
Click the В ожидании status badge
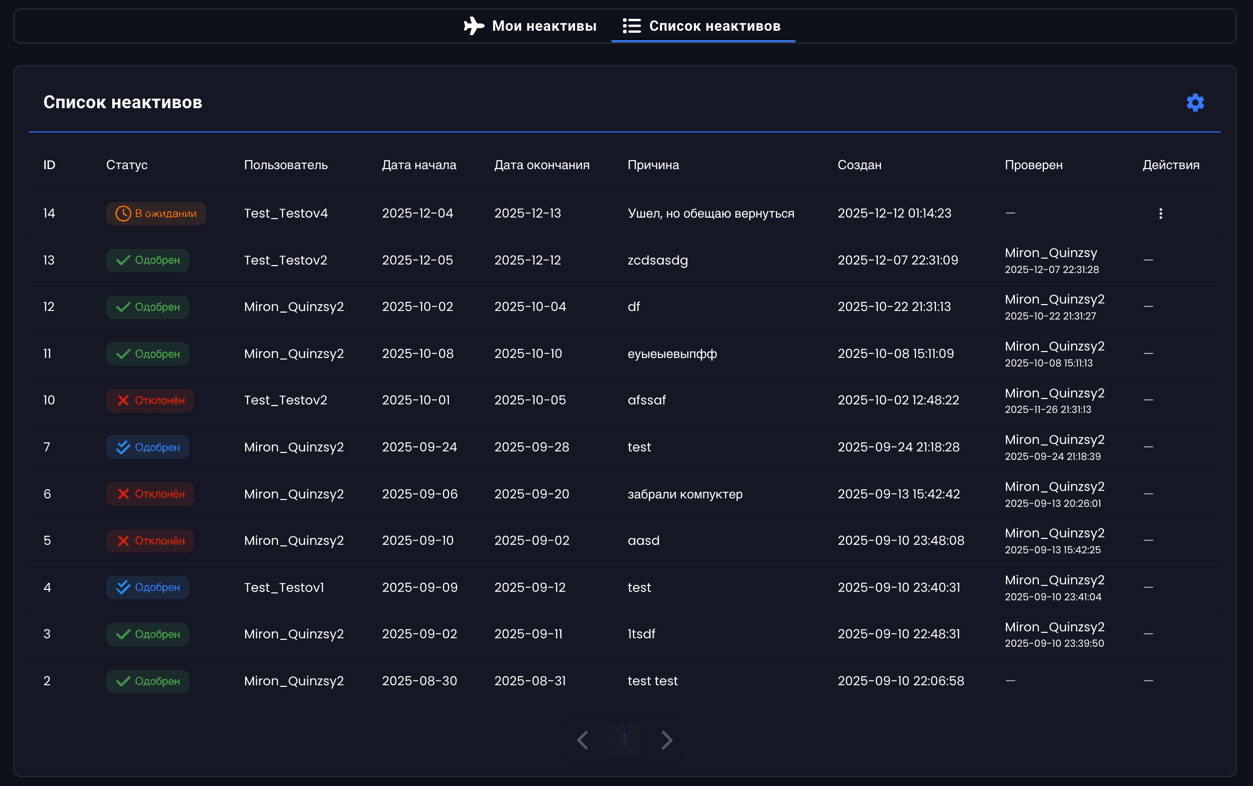[156, 214]
